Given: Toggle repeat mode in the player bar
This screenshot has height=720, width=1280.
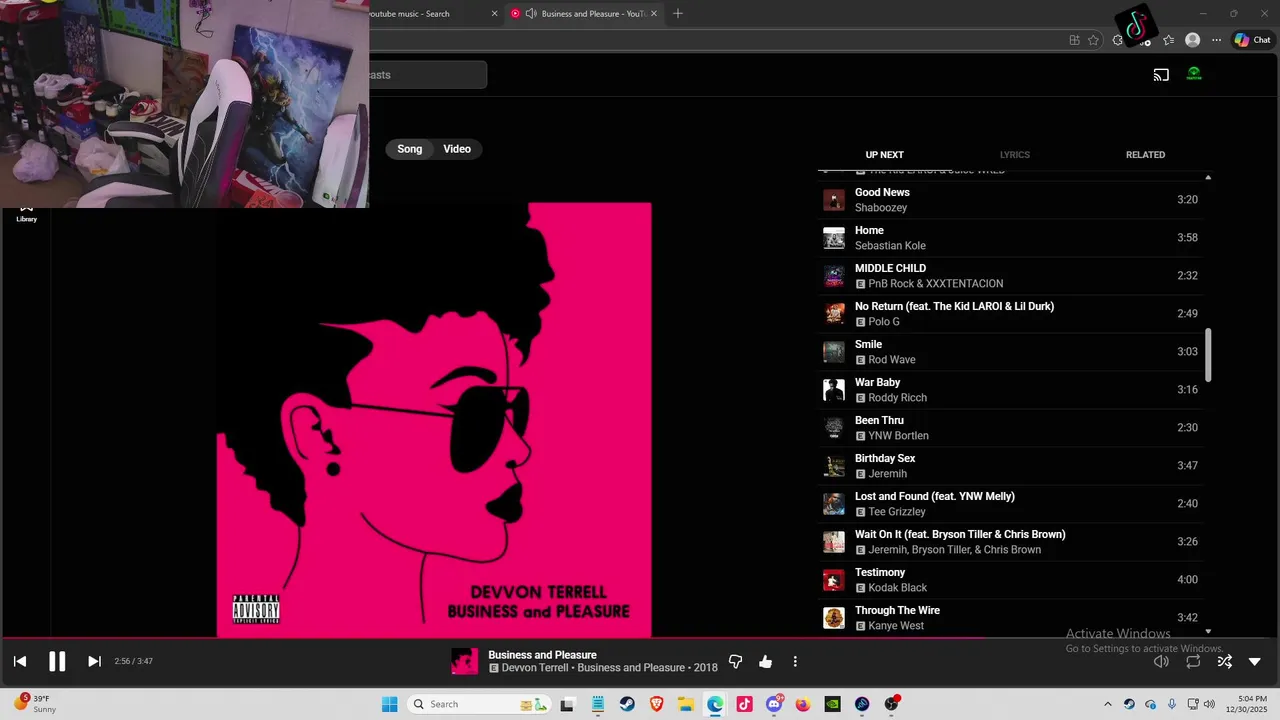Looking at the screenshot, I should click(1193, 661).
